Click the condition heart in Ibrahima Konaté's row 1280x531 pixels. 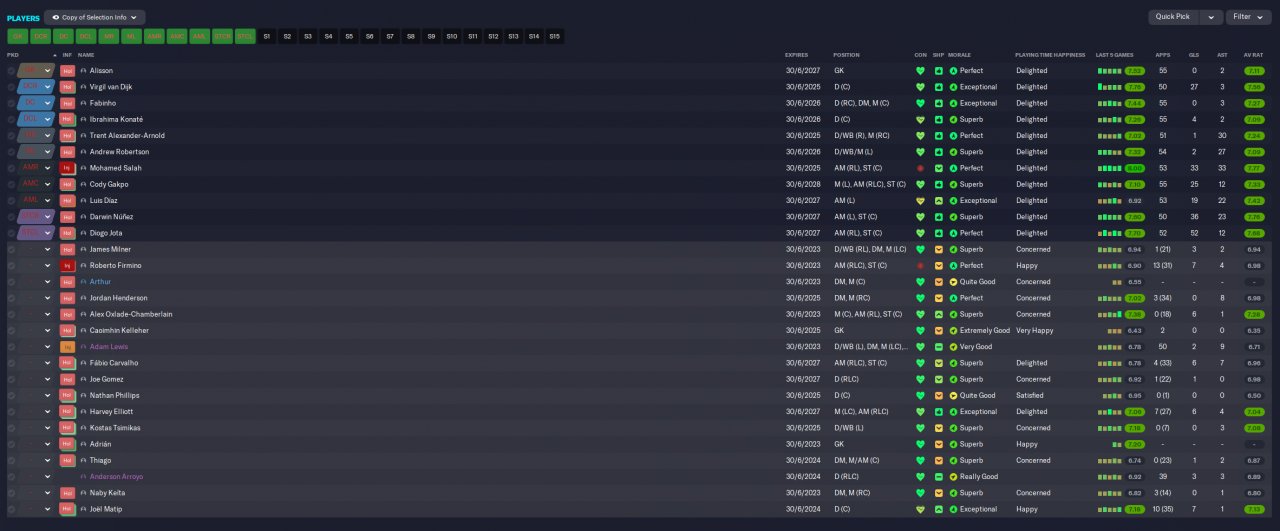pos(920,120)
